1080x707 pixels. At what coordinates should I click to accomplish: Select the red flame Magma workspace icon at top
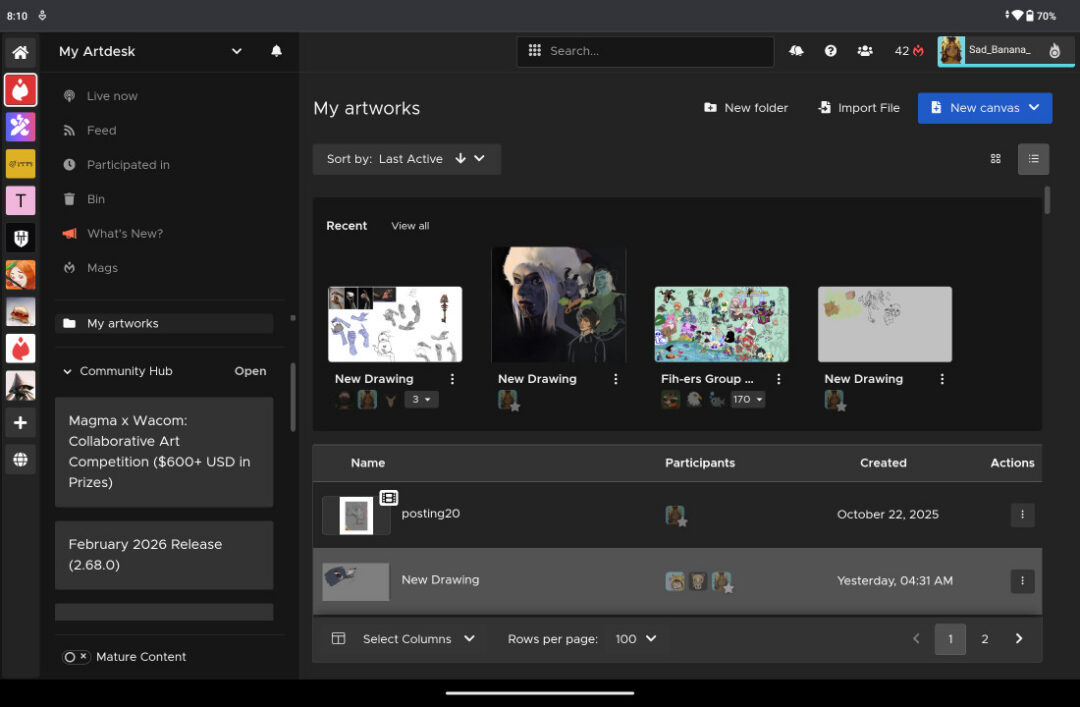[x=20, y=90]
